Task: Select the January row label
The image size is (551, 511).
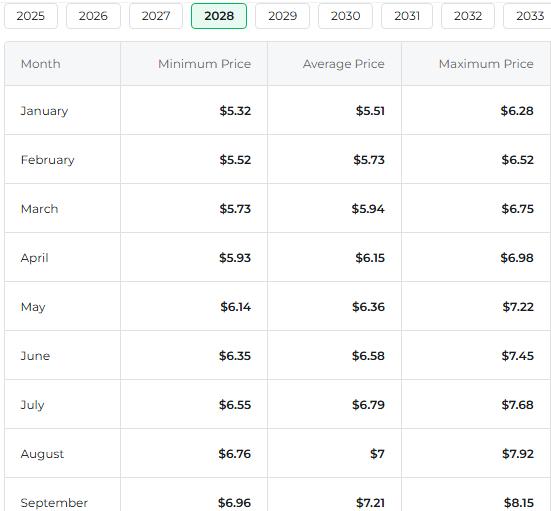Action: point(44,111)
